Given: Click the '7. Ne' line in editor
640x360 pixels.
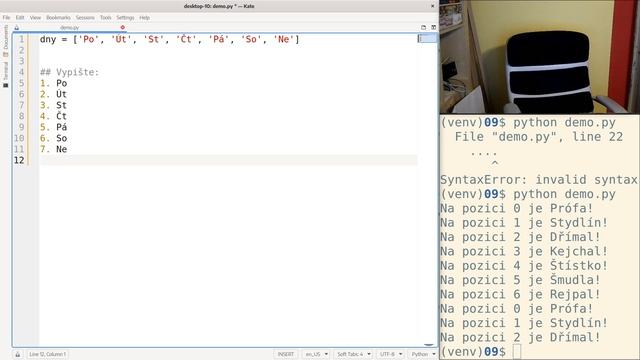Looking at the screenshot, I should tap(53, 149).
